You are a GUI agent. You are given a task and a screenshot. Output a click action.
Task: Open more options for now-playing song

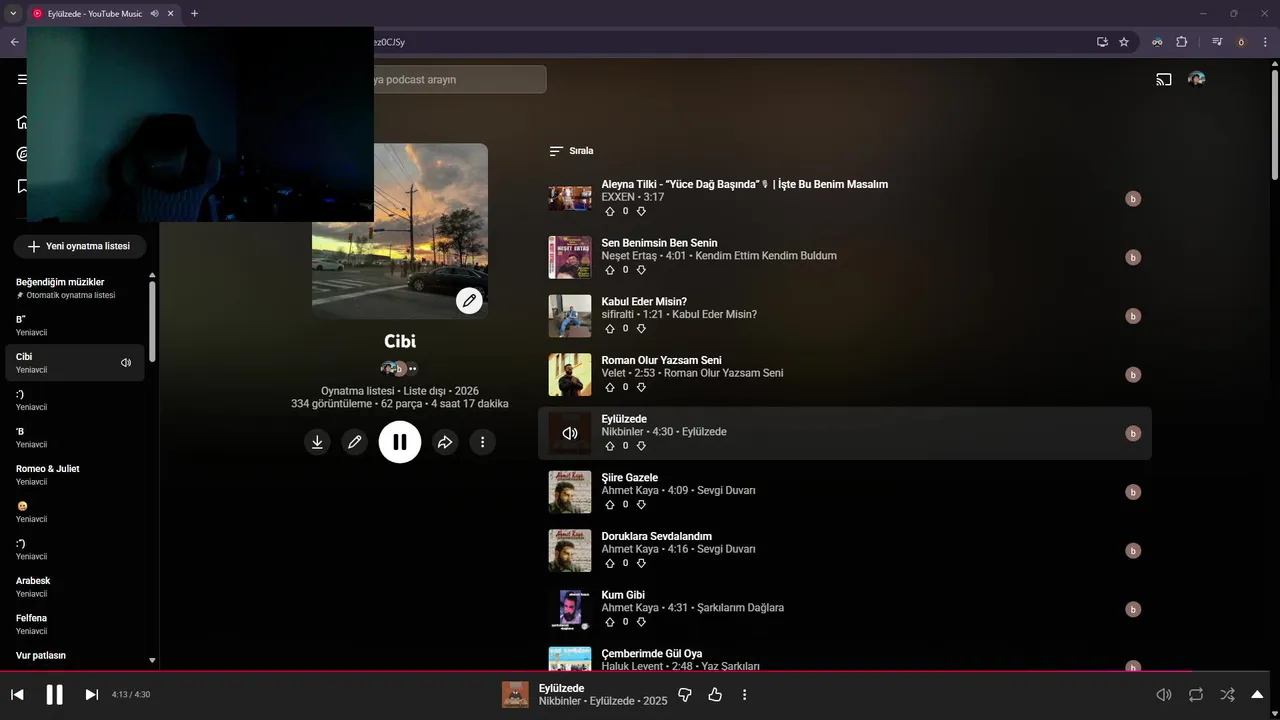coord(744,695)
